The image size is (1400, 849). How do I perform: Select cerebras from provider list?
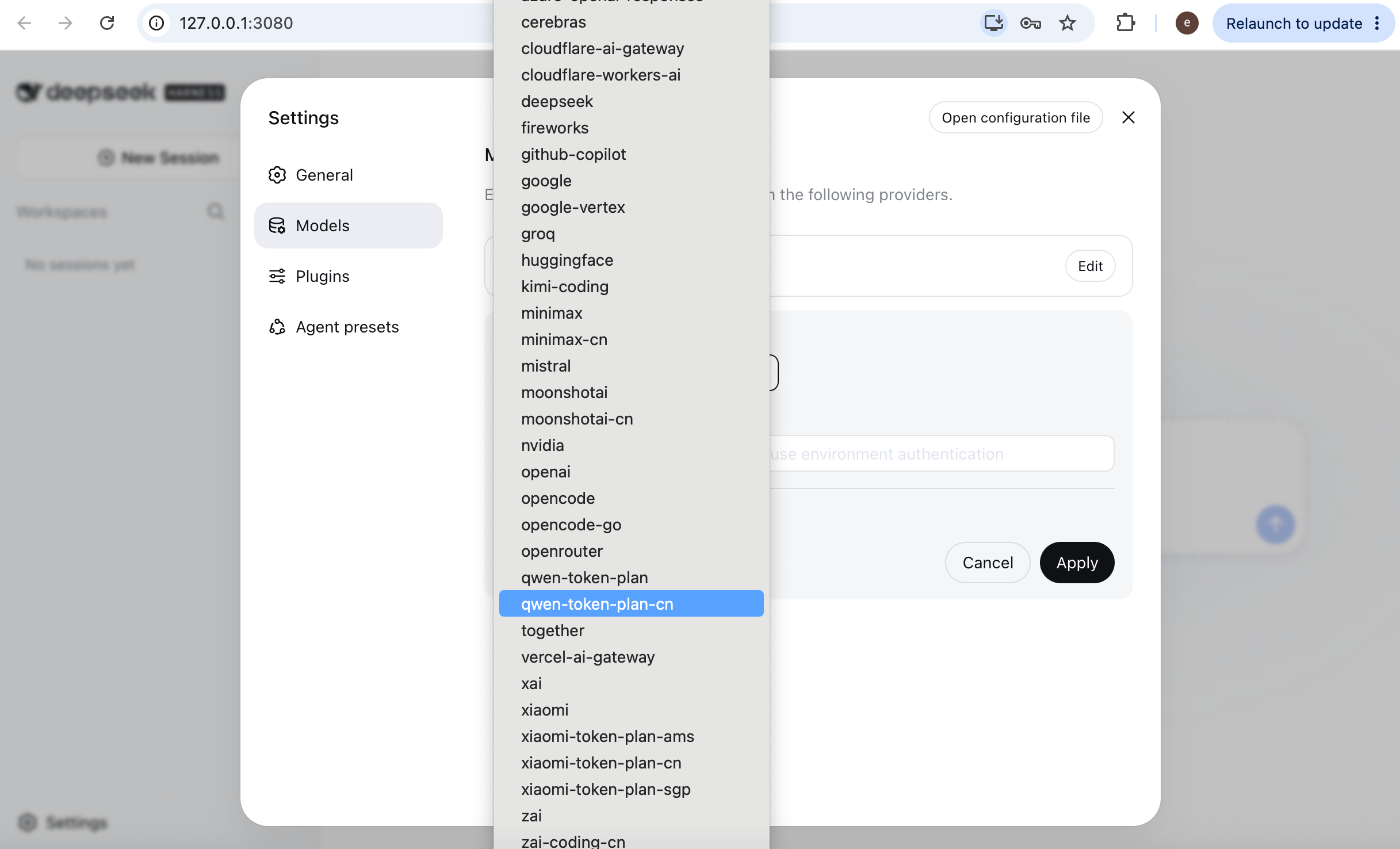point(632,22)
